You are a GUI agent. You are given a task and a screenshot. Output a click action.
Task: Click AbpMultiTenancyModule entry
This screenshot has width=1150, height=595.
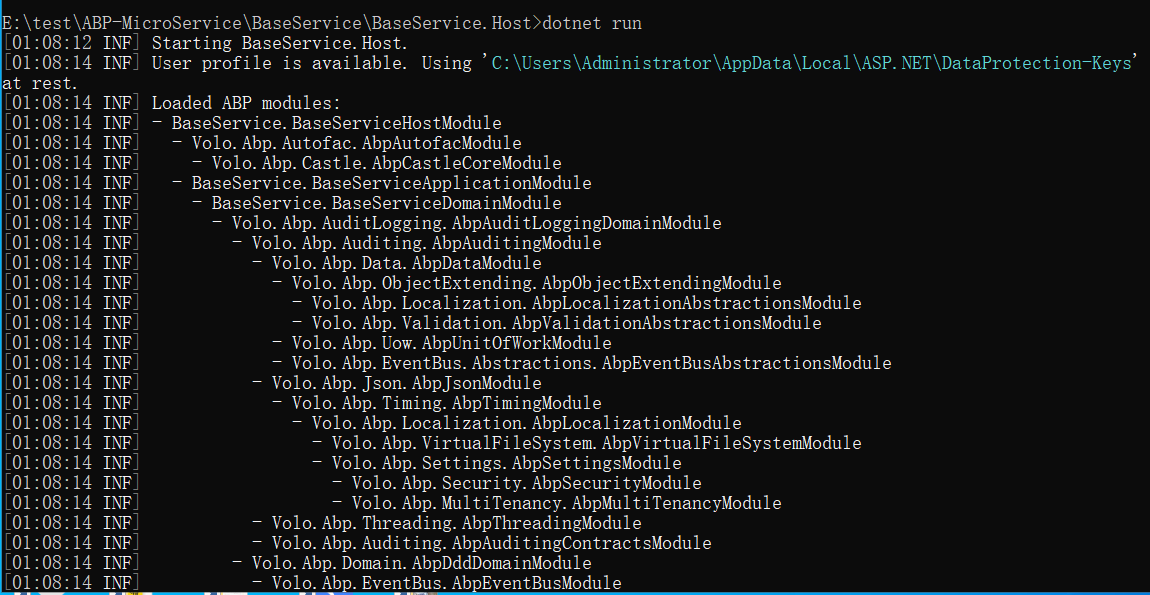(x=567, y=503)
